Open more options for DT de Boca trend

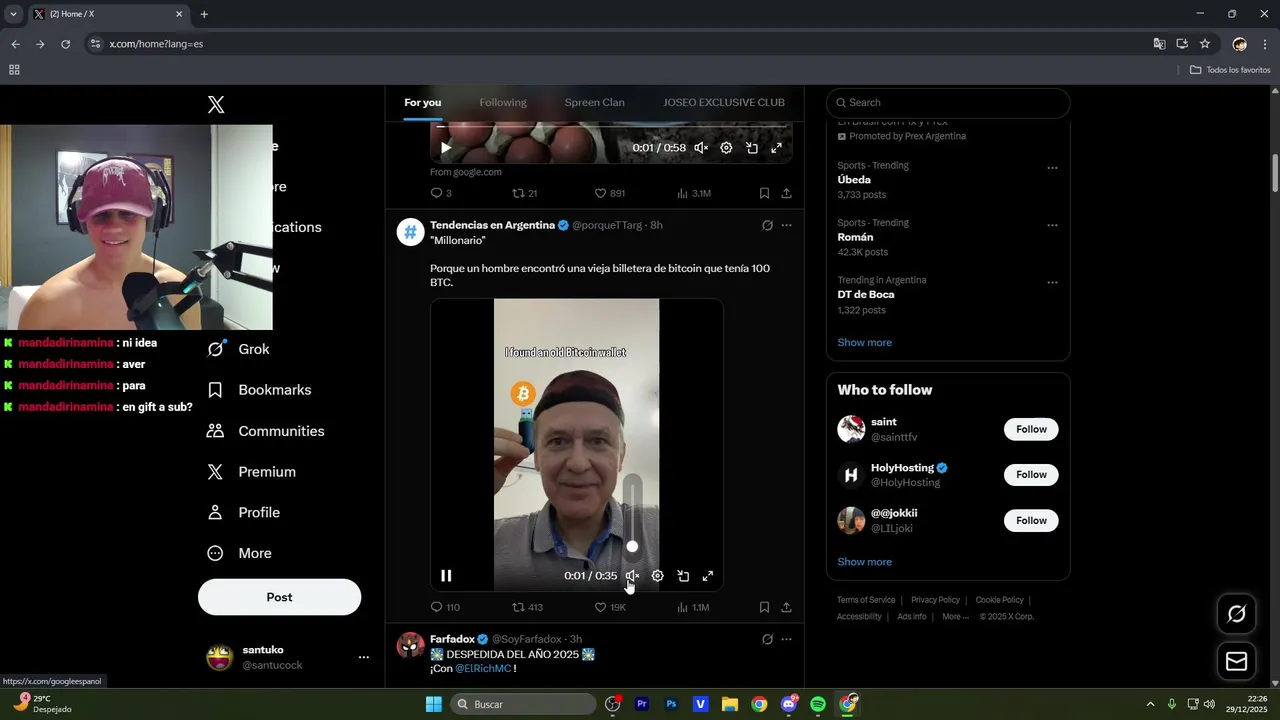(1052, 283)
